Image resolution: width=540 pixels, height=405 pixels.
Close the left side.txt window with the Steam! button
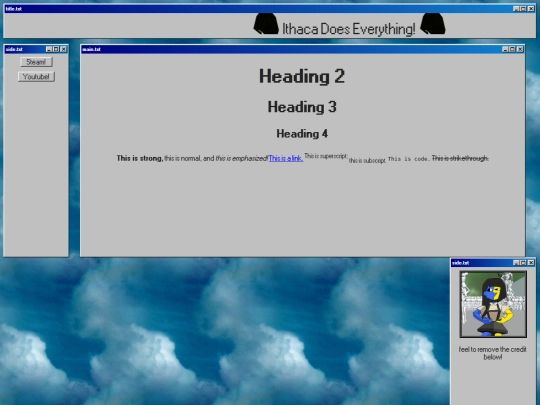[x=64, y=49]
